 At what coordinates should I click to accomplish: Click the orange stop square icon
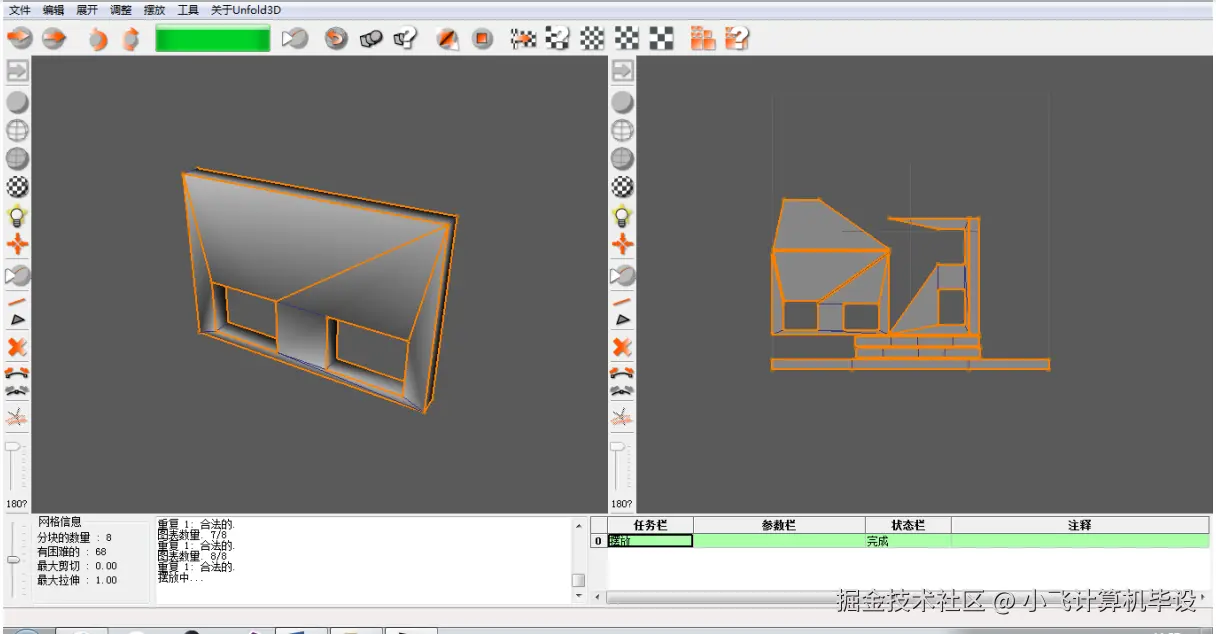coord(483,39)
